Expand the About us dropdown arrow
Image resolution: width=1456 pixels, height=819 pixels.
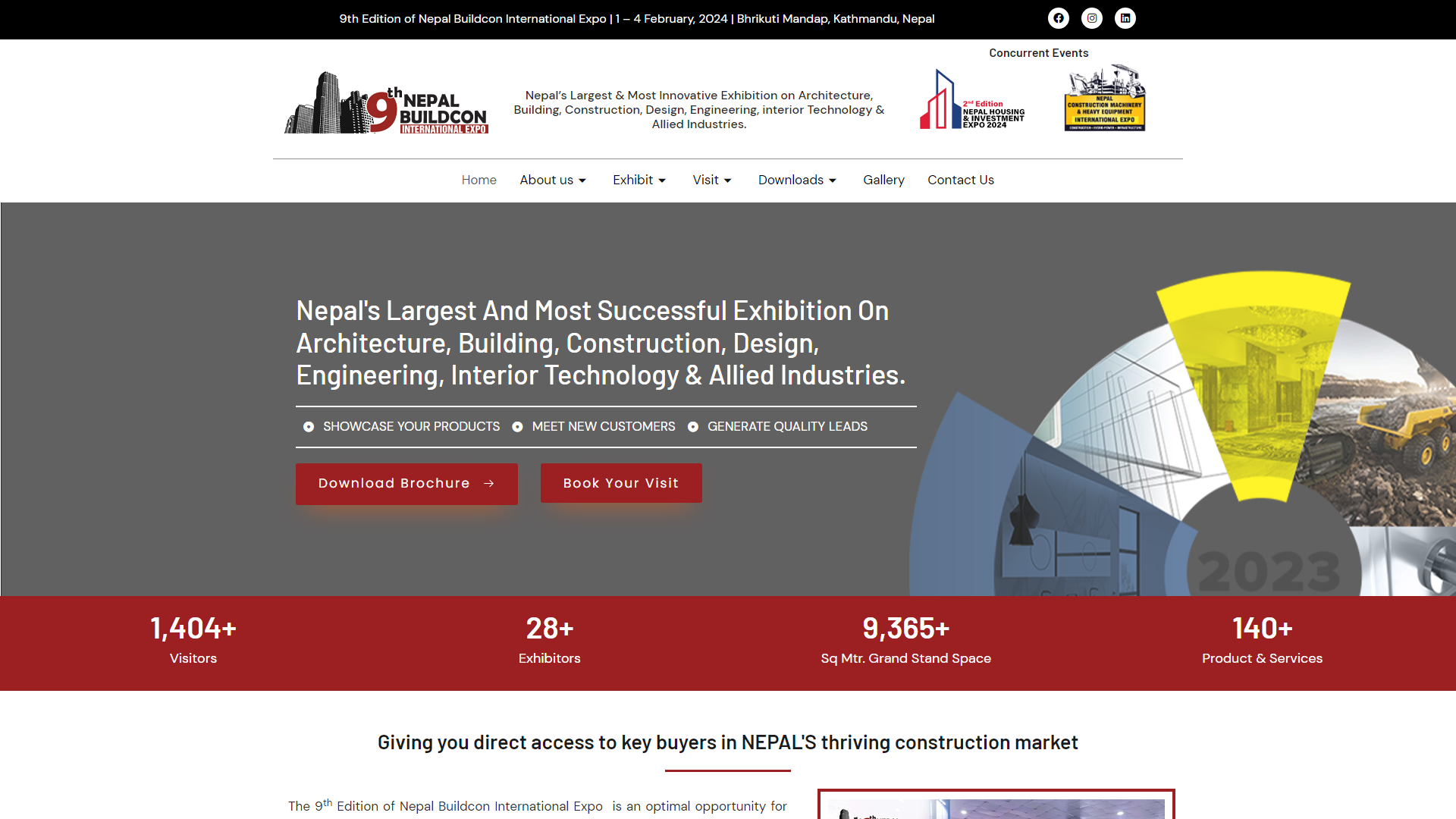coord(582,180)
